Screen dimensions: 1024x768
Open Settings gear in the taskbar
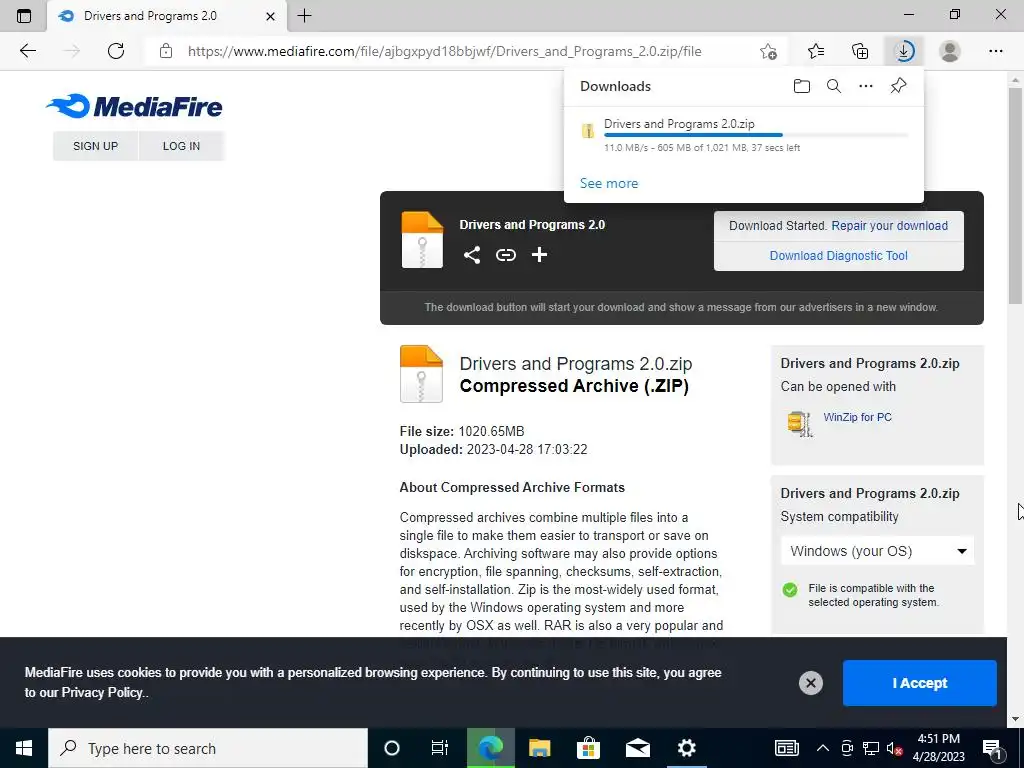pos(686,748)
